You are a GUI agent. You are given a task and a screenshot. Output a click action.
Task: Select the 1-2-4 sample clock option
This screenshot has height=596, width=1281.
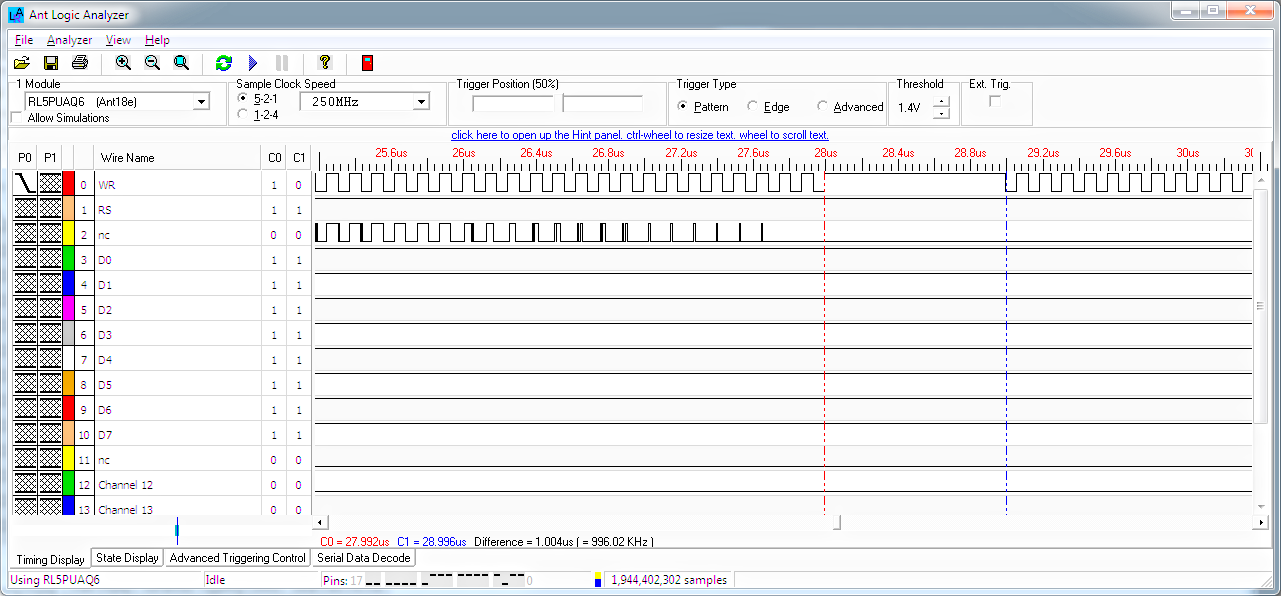click(243, 115)
